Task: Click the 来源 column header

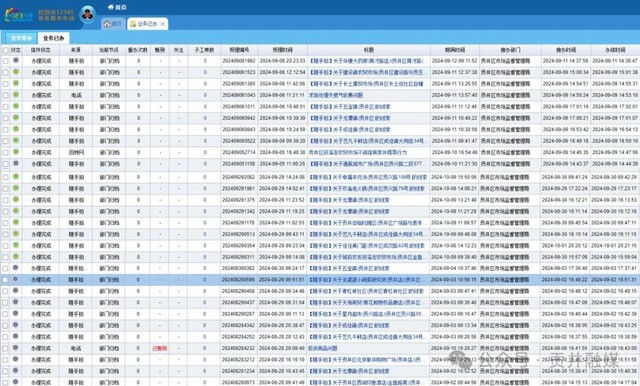Action: tap(76, 50)
